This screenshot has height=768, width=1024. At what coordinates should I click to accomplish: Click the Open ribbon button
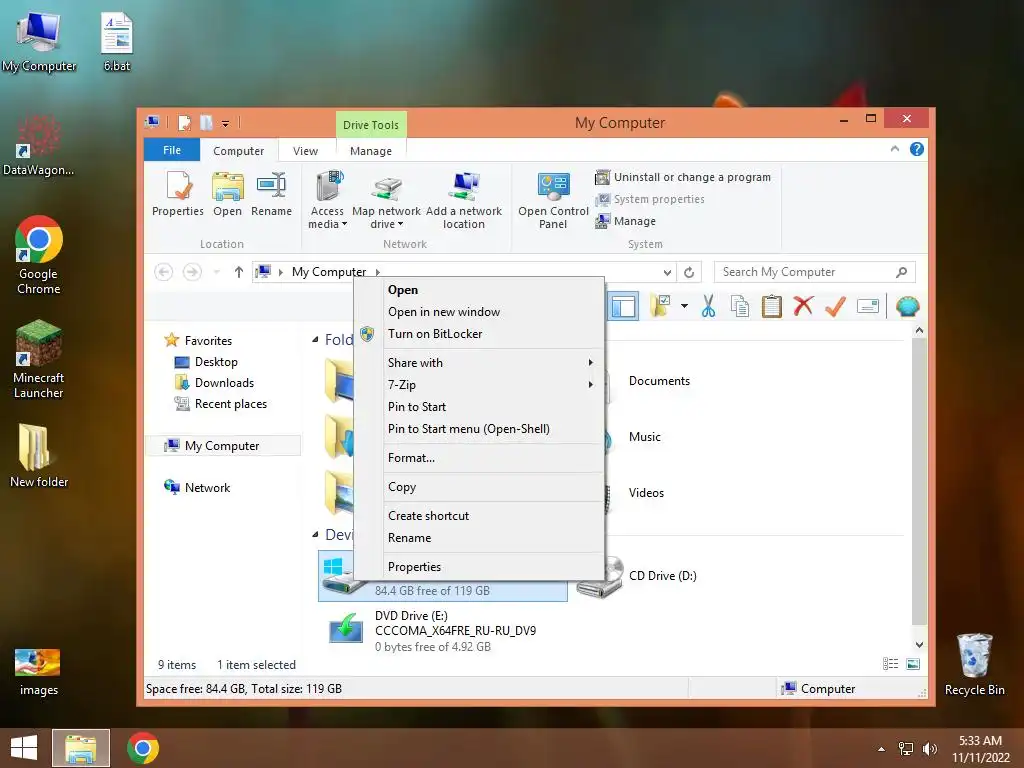pos(227,193)
